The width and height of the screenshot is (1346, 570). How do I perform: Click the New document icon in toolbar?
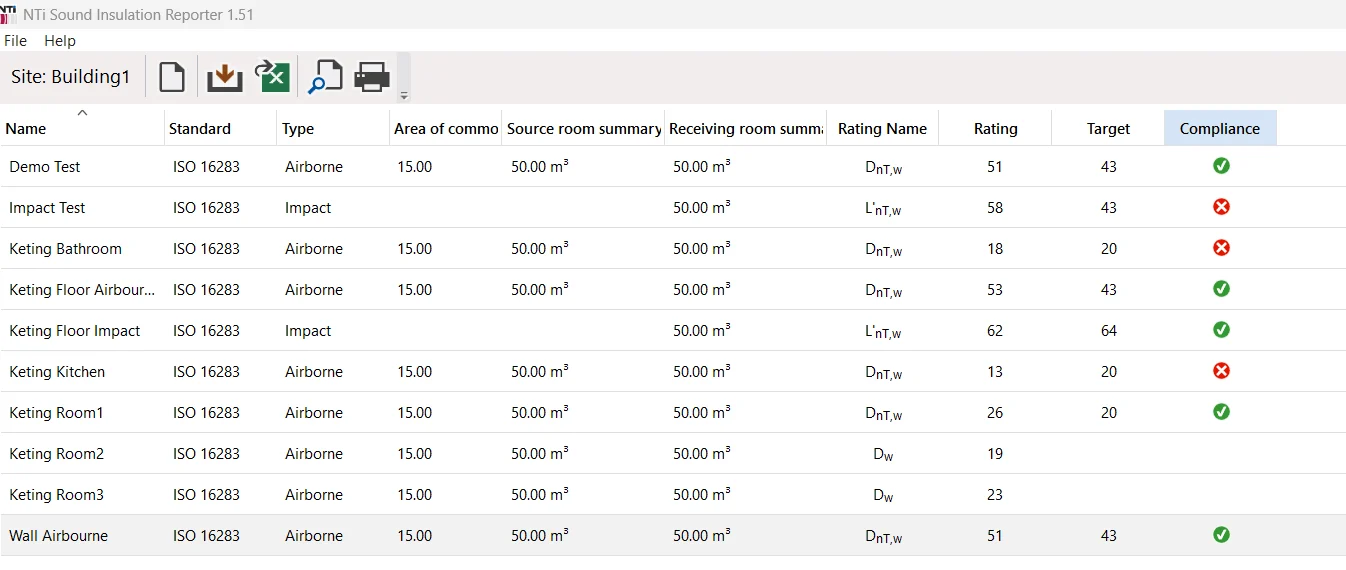click(172, 77)
